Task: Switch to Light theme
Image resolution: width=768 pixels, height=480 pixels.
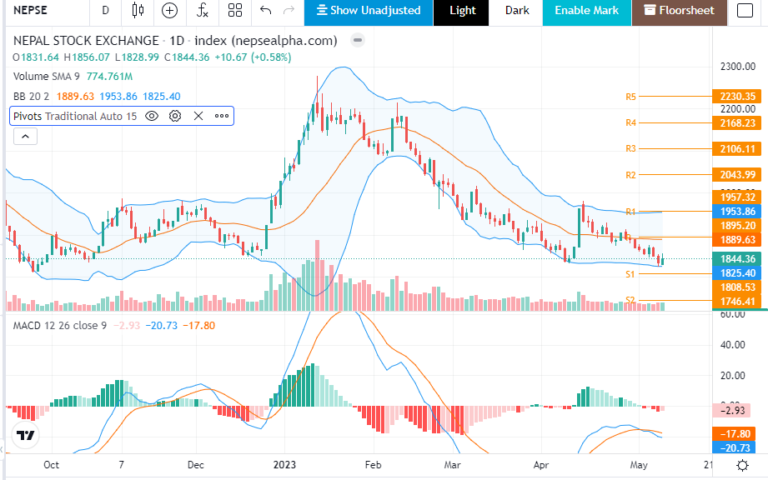Action: click(462, 11)
